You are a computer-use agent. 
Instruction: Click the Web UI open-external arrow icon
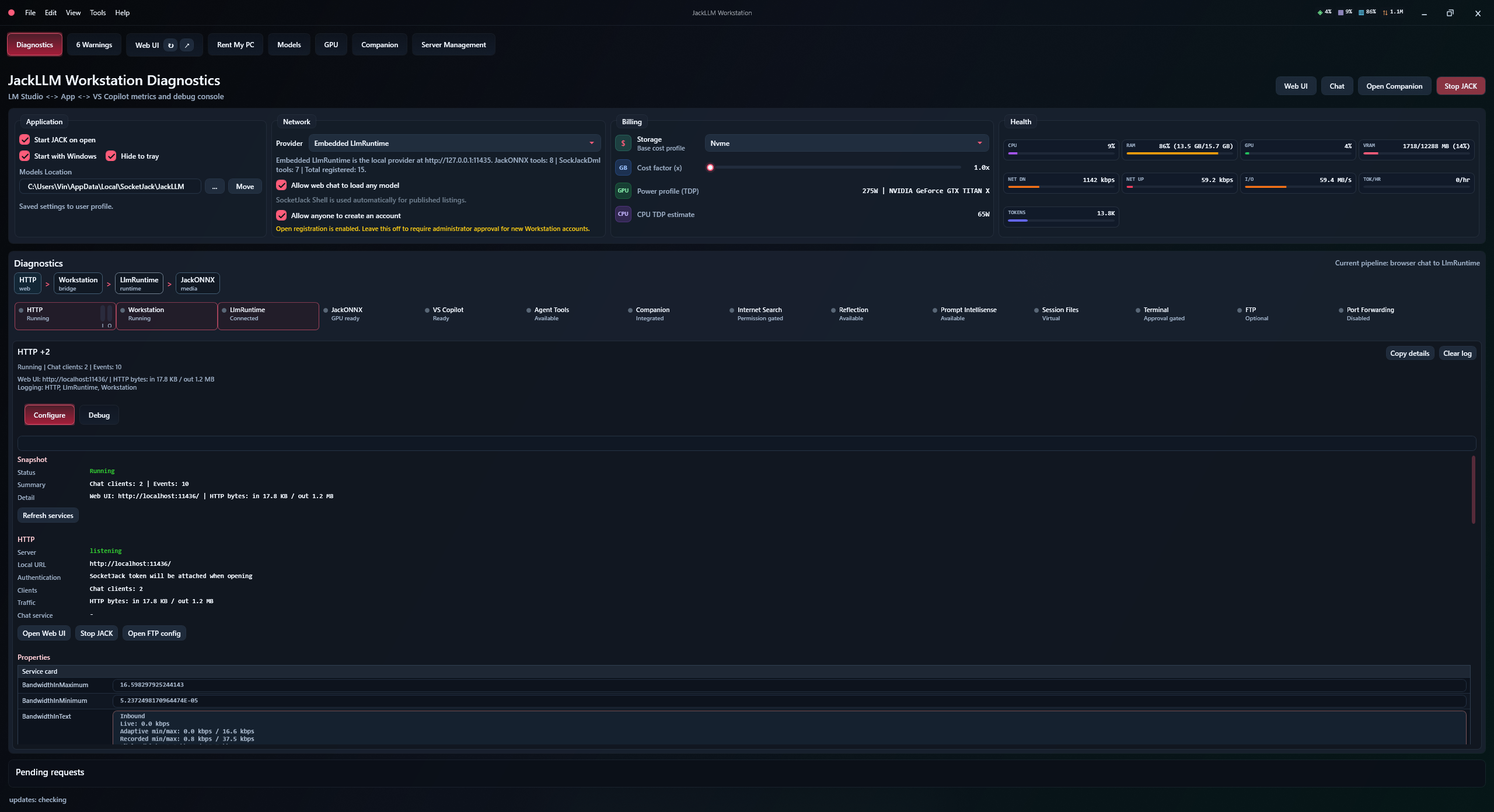[187, 45]
